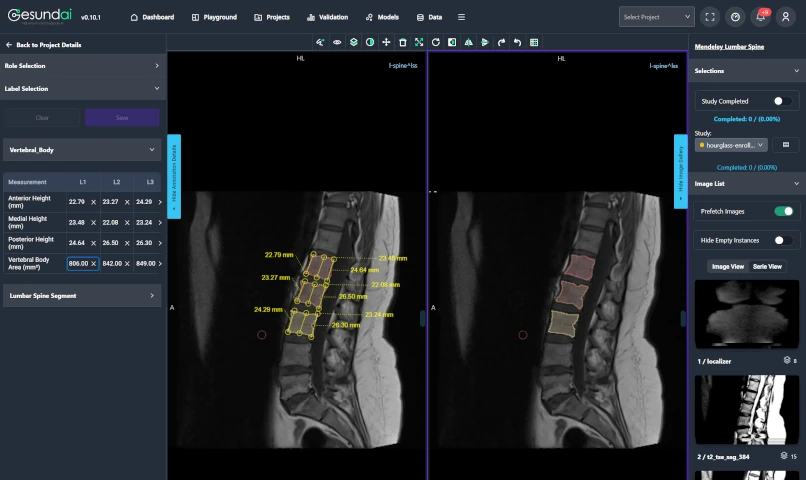
Task: Go Back to Project Details
Action: (x=44, y=45)
